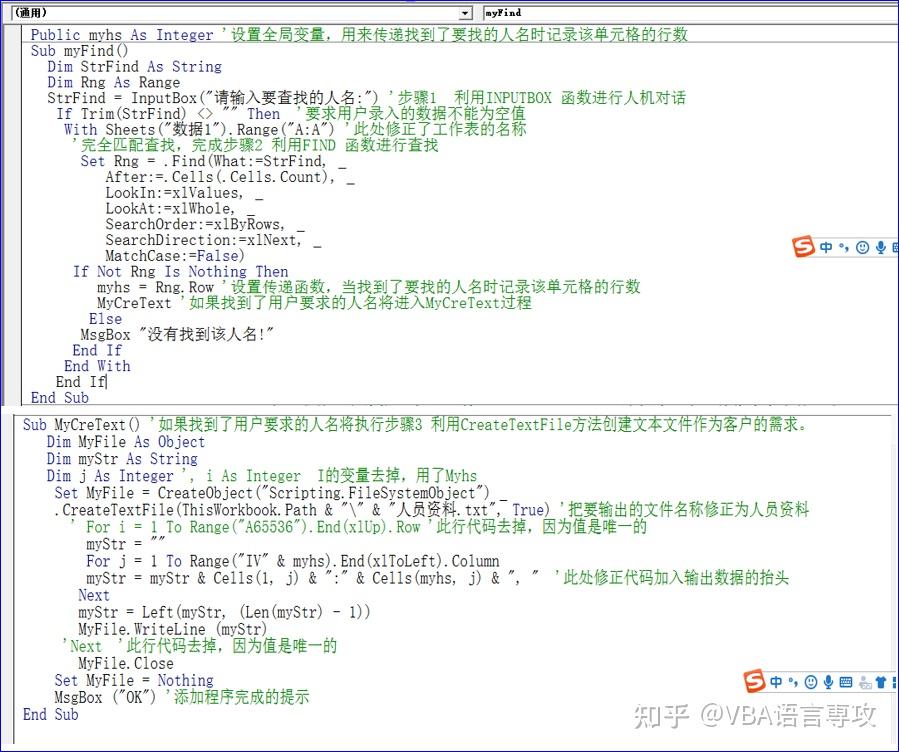This screenshot has height=752, width=899.
Task: Click the Sogou S logo on upper toolbar
Action: coord(802,247)
